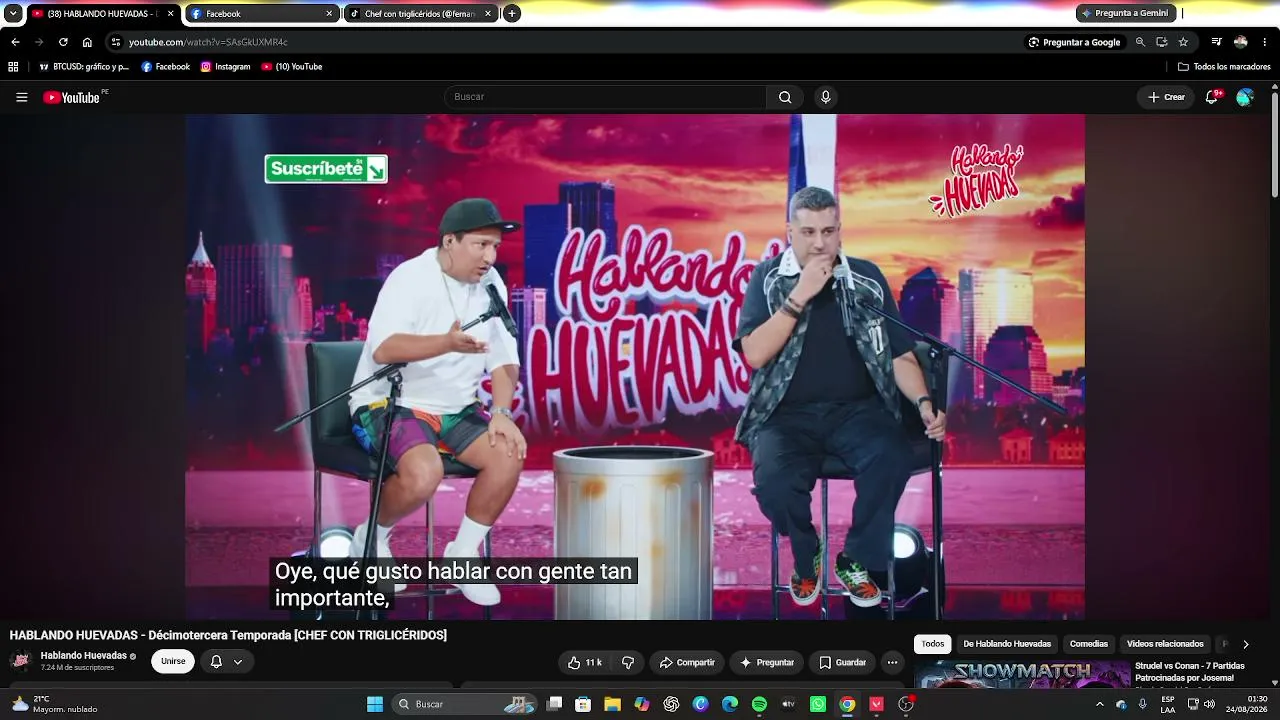Open the BTCUSD gráfico bookmark
This screenshot has height=720, width=1280.
84,67
